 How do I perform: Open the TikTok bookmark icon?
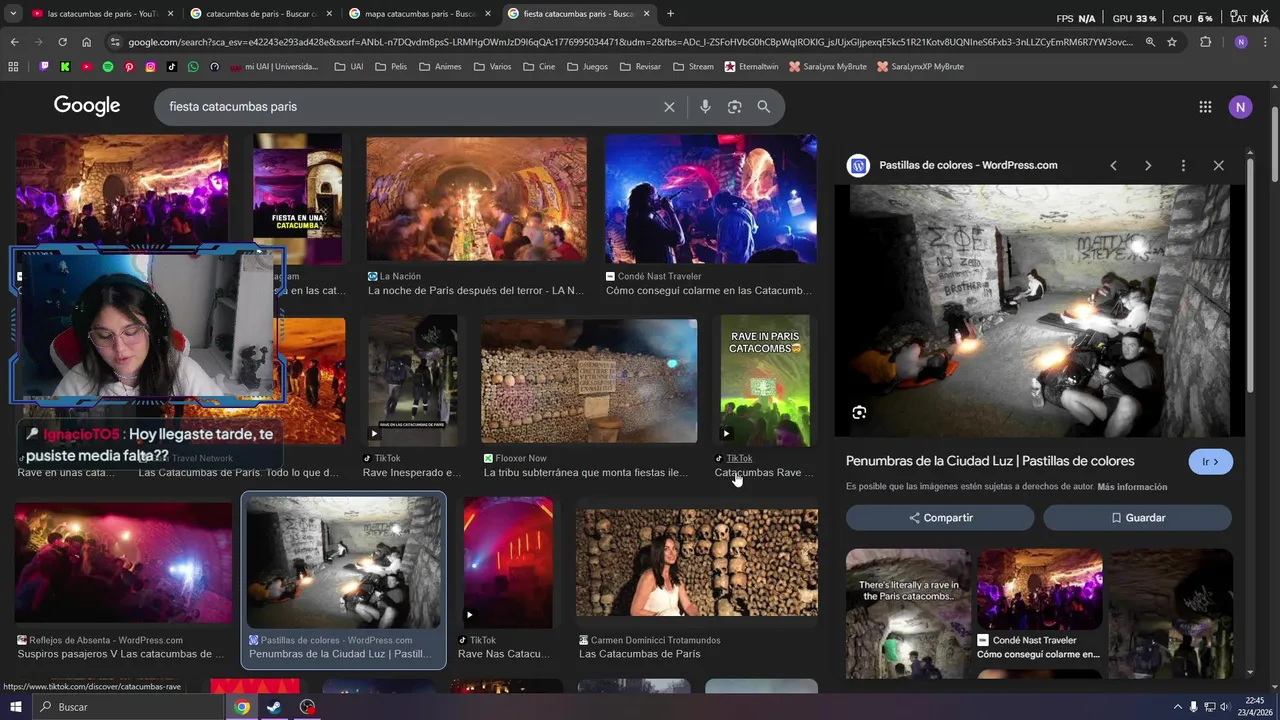(172, 67)
